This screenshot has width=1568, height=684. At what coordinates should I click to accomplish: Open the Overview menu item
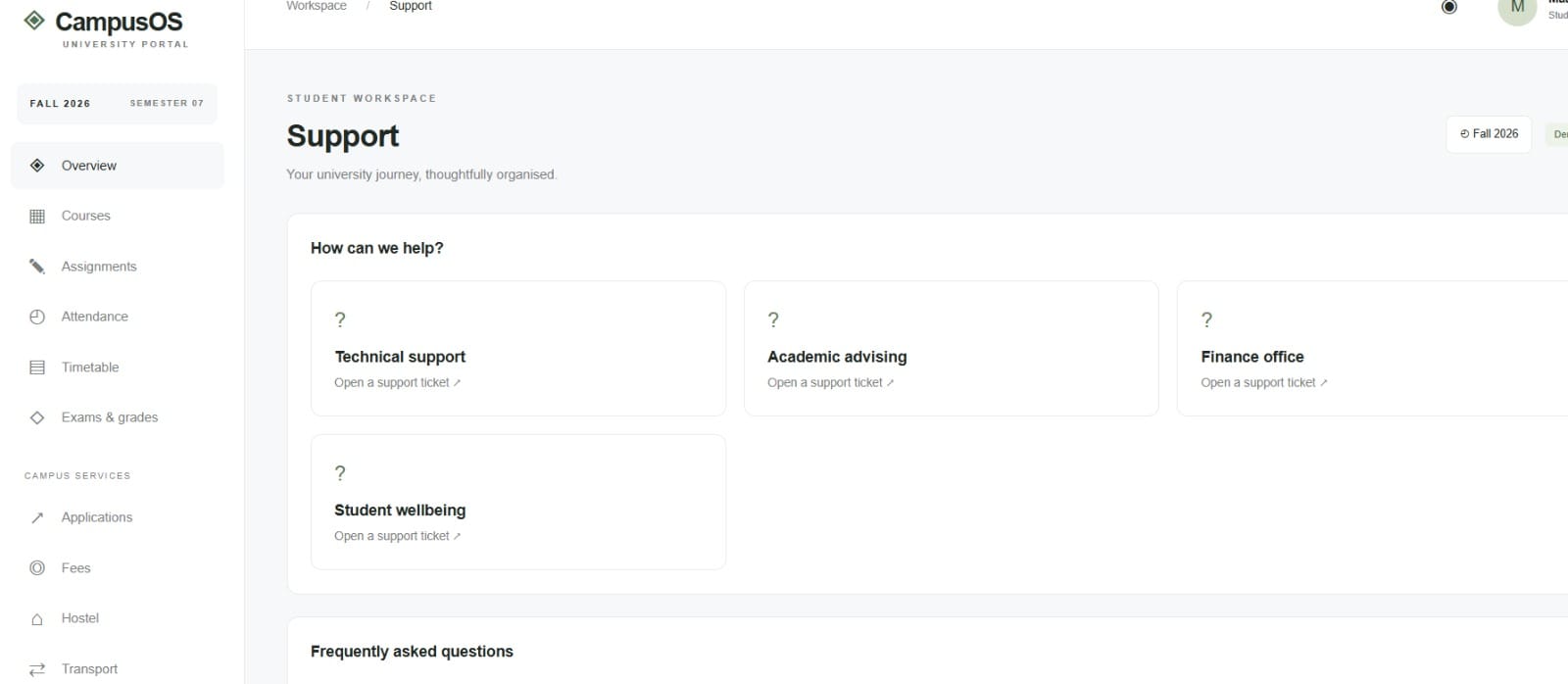point(118,166)
